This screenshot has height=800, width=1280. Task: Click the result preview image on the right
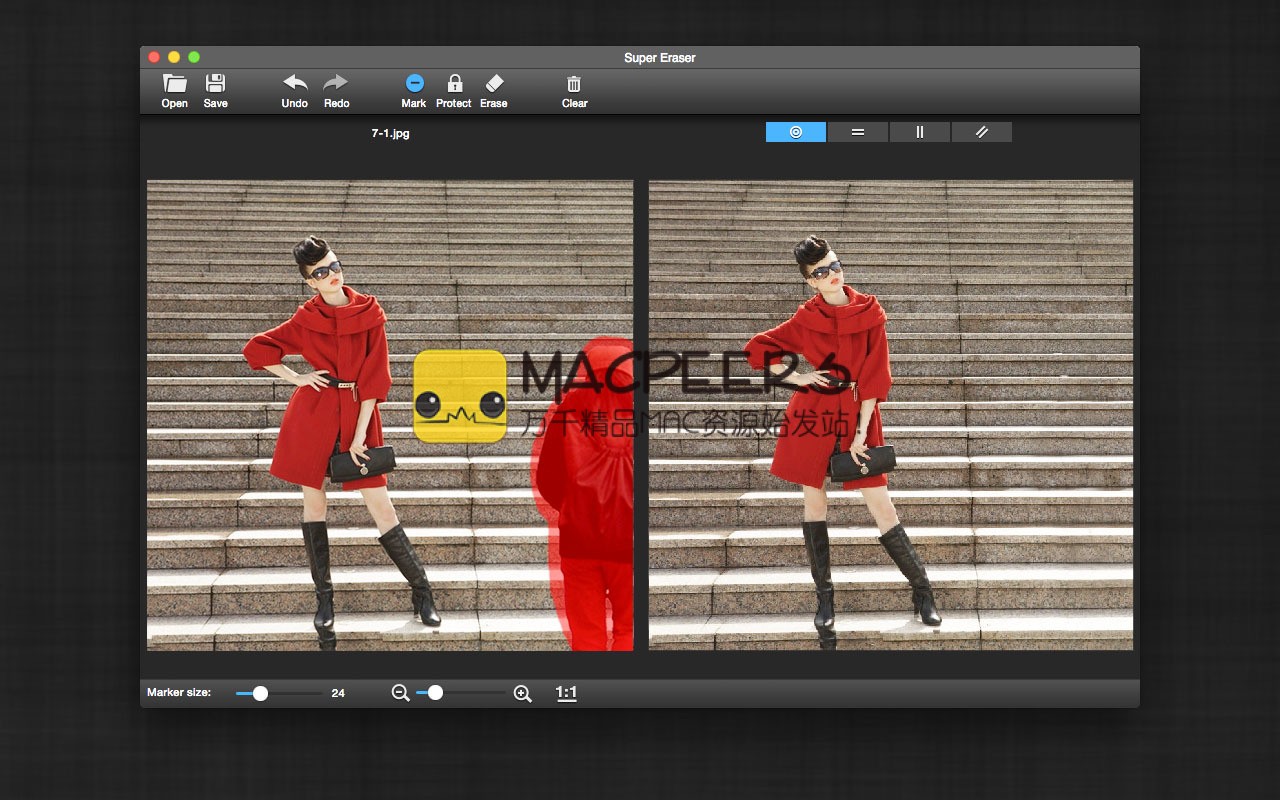(x=890, y=415)
